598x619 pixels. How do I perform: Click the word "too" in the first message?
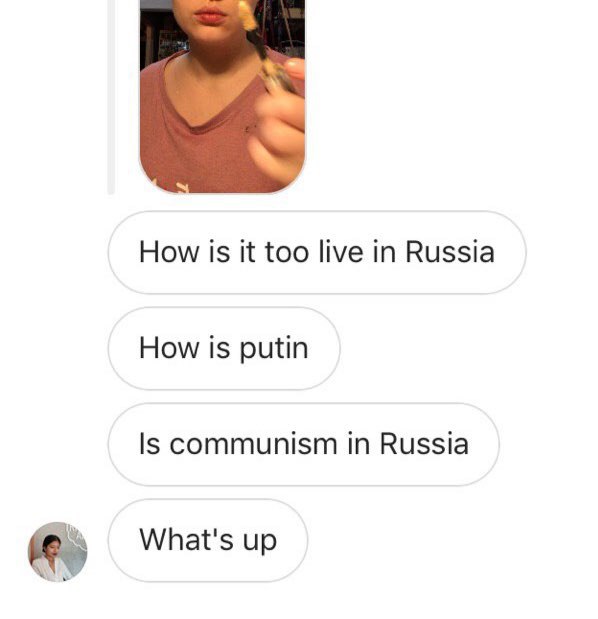[287, 252]
